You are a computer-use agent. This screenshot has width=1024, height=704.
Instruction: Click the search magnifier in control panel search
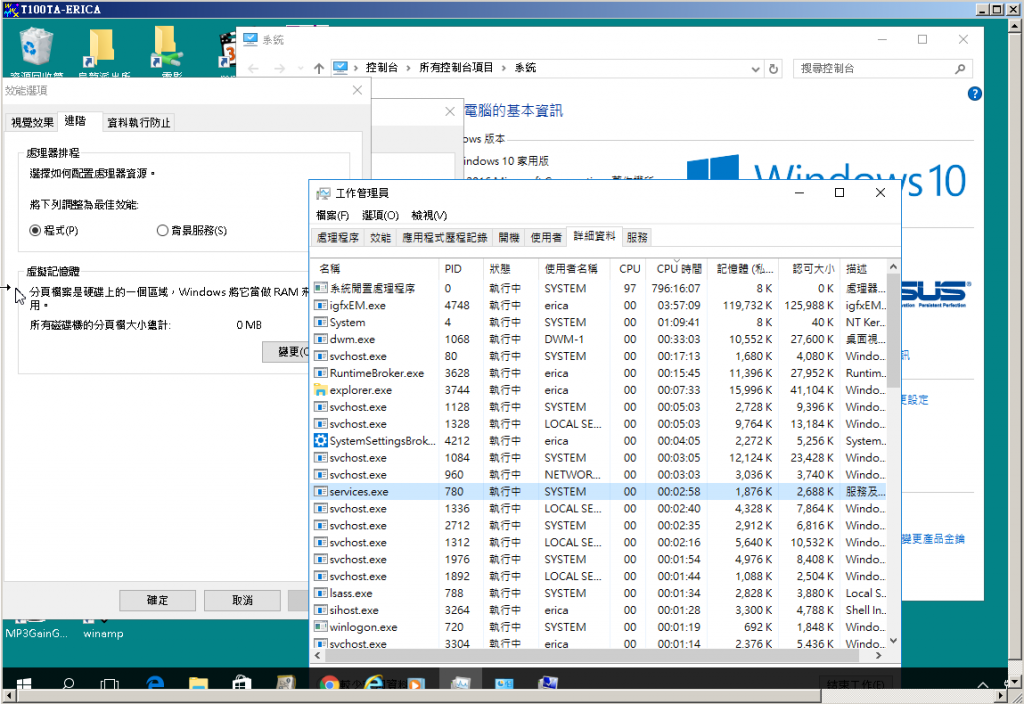960,69
